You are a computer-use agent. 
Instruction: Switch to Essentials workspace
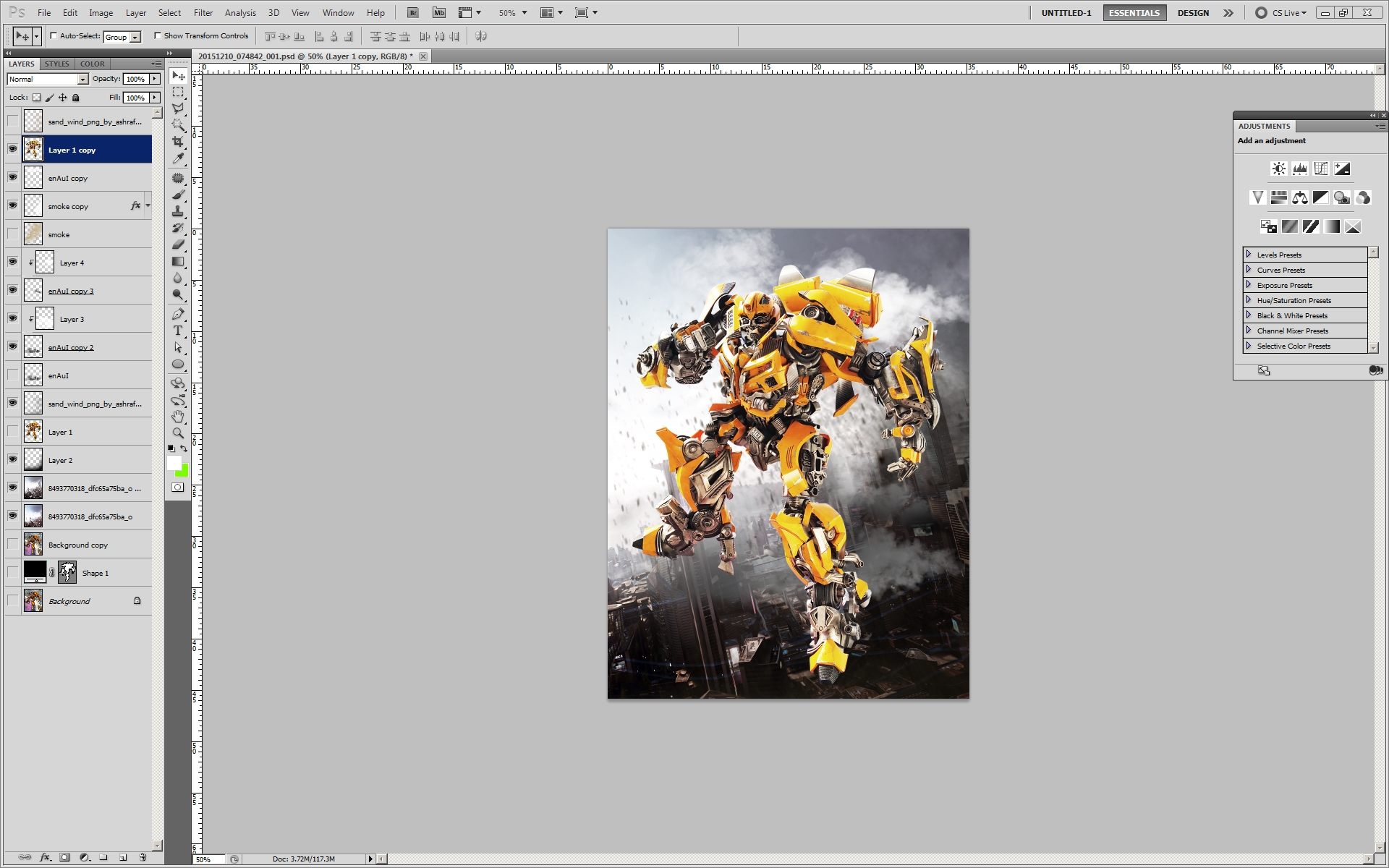(x=1134, y=13)
